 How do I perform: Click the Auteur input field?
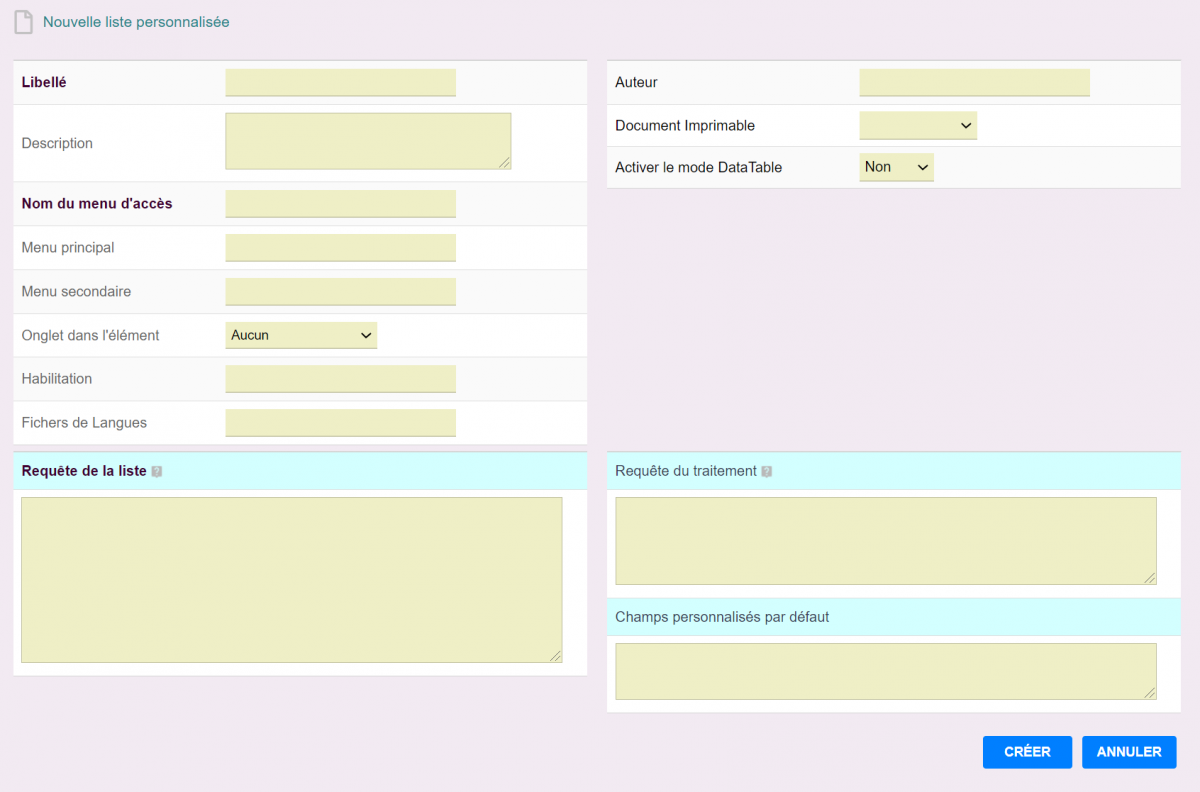pyautogui.click(x=974, y=83)
